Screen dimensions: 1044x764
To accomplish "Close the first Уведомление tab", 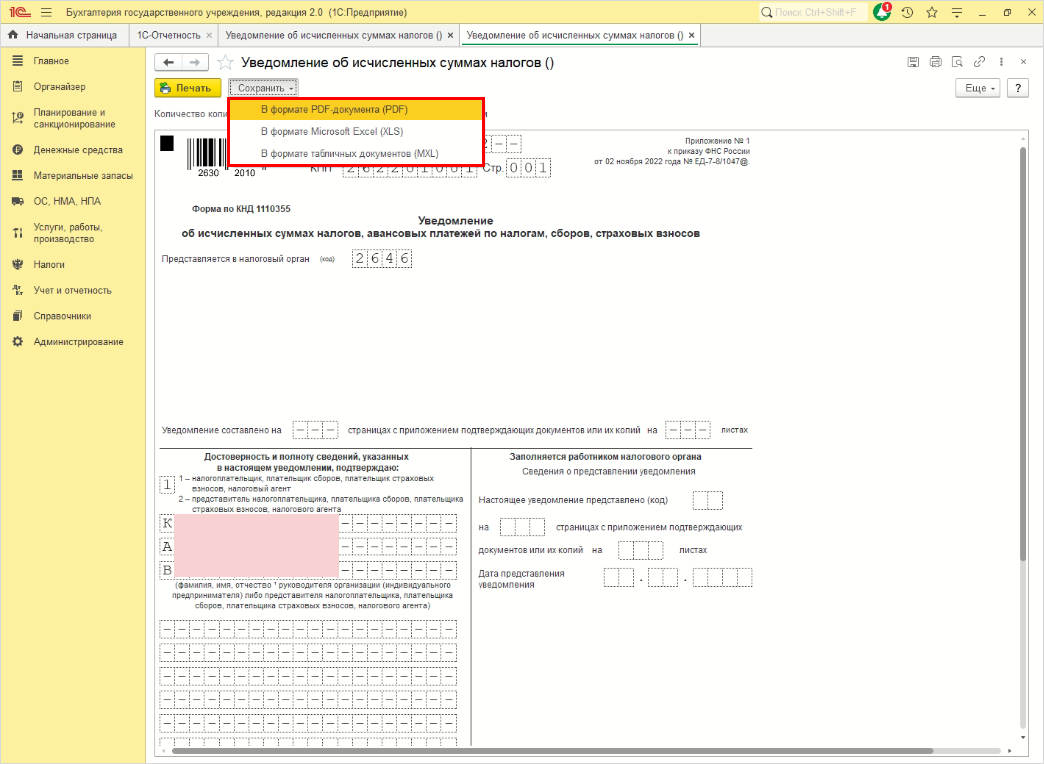I will click(x=450, y=35).
